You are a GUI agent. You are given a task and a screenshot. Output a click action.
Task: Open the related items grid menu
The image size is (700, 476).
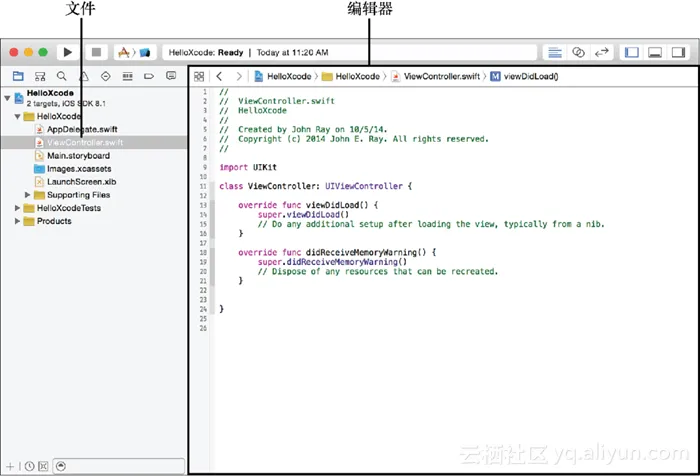199,76
